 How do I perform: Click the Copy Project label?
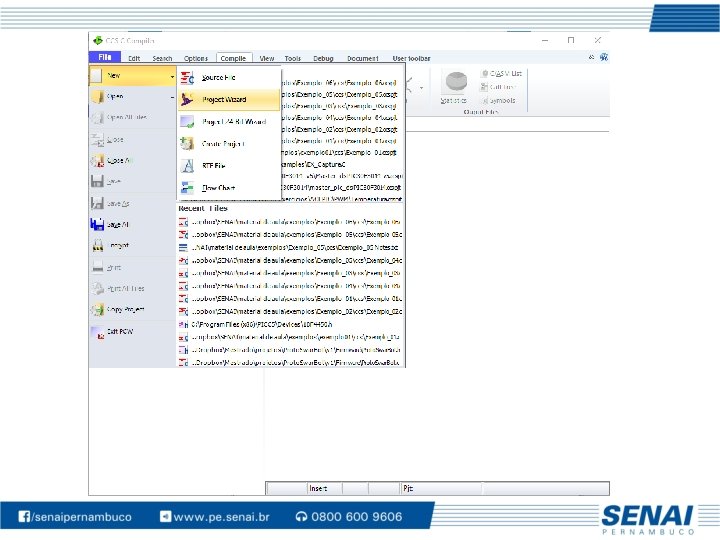pyautogui.click(x=125, y=310)
